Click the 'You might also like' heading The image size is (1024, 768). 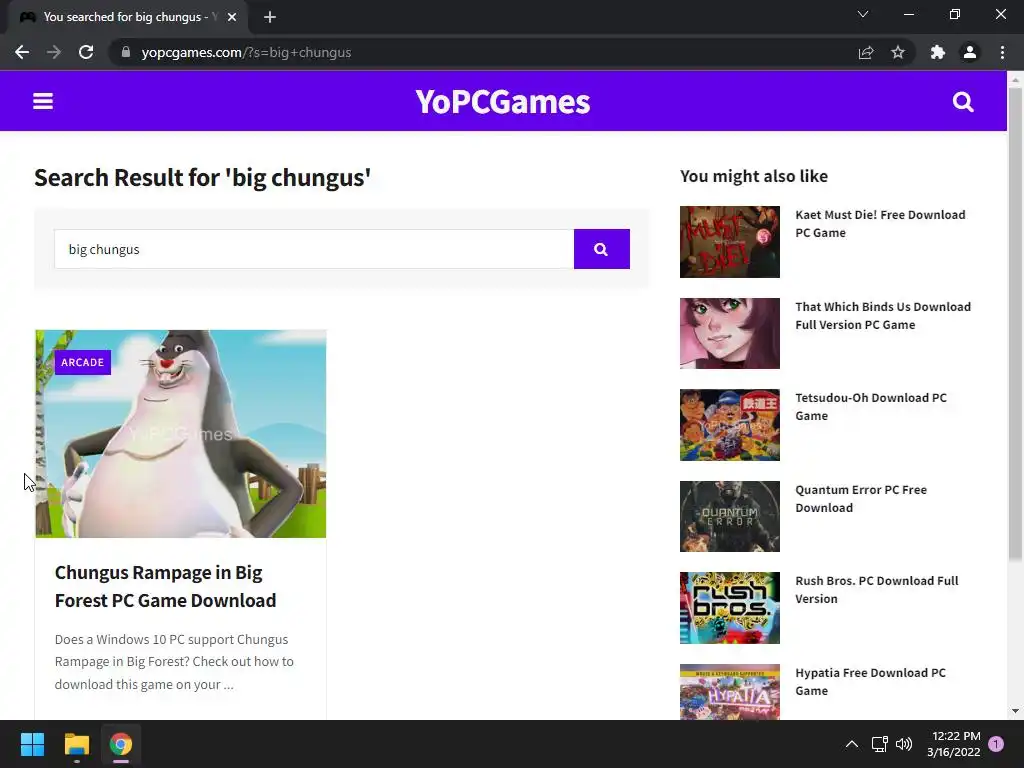[x=754, y=176]
